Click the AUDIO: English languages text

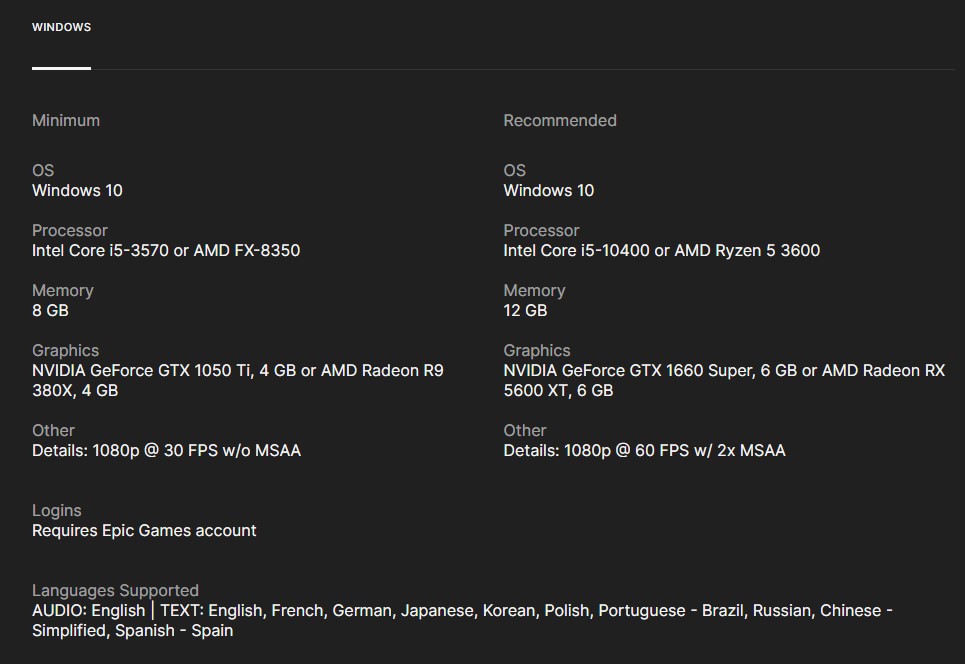pos(88,610)
